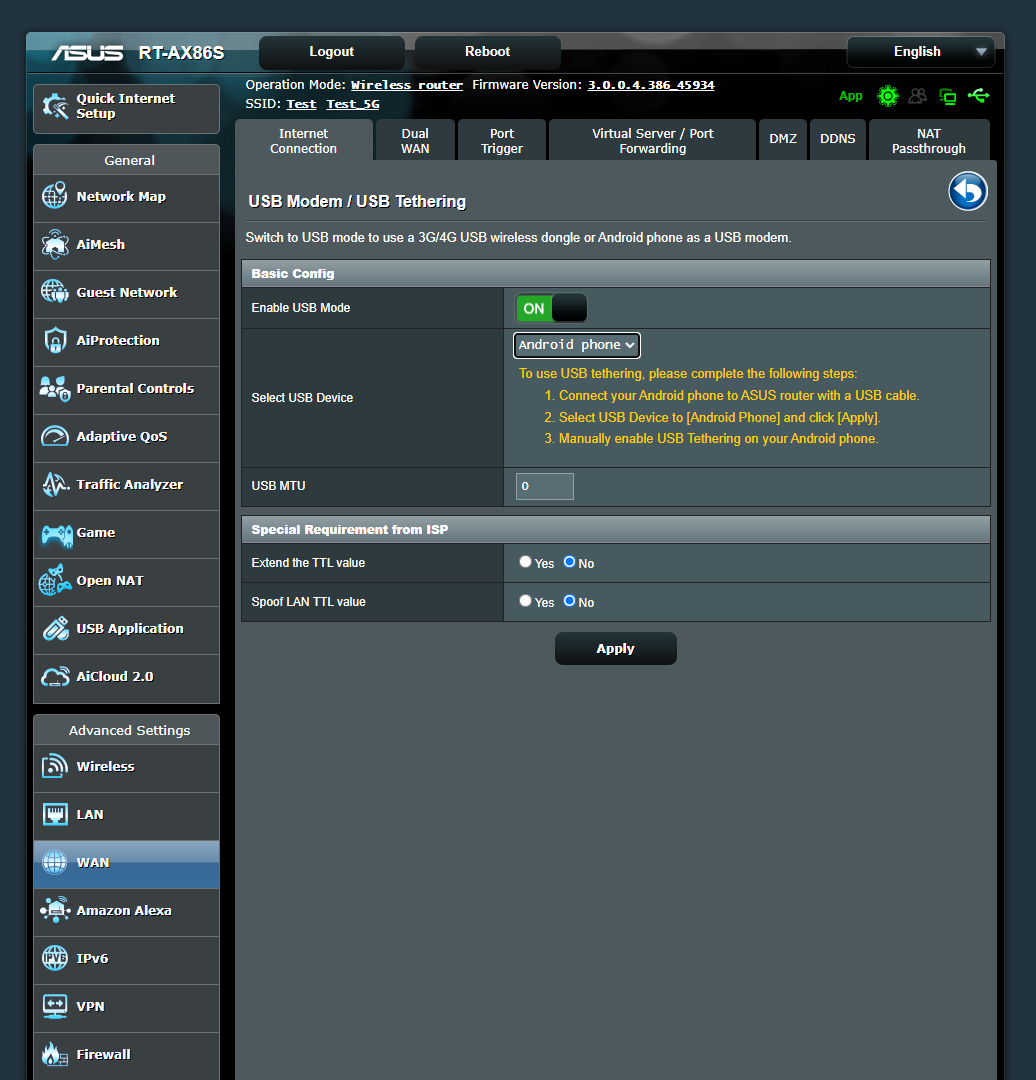Open the DDNS tab
Viewport: 1036px width, 1080px height.
click(838, 139)
